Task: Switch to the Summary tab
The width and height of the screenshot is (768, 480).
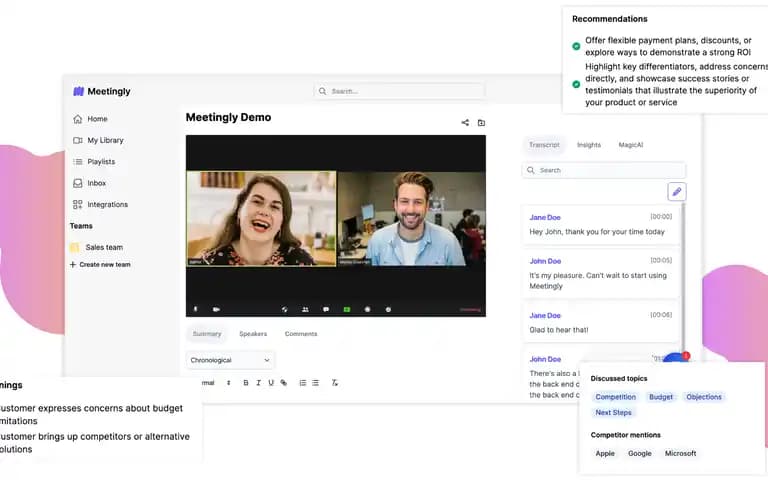Action: coord(207,334)
